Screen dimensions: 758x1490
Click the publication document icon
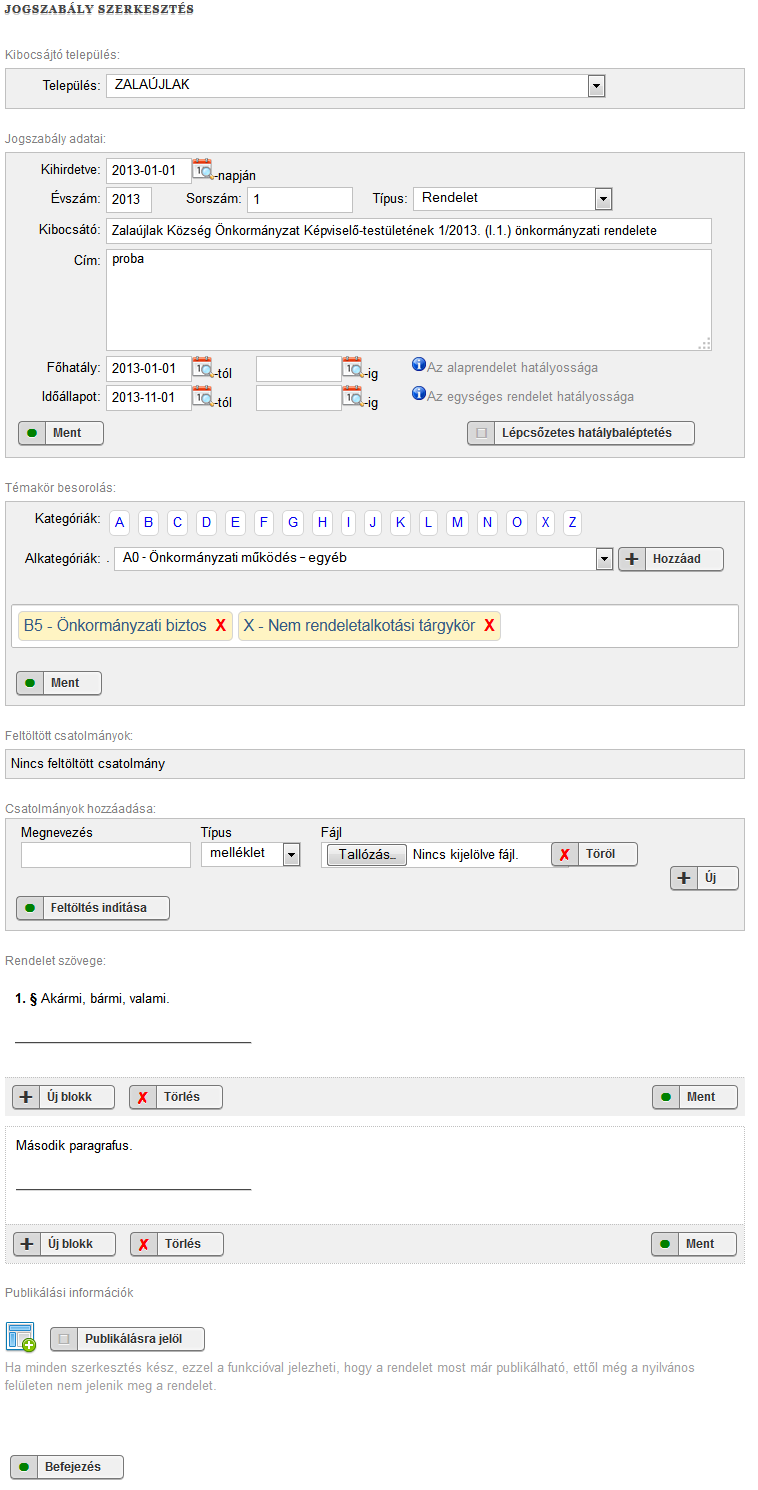20,1337
